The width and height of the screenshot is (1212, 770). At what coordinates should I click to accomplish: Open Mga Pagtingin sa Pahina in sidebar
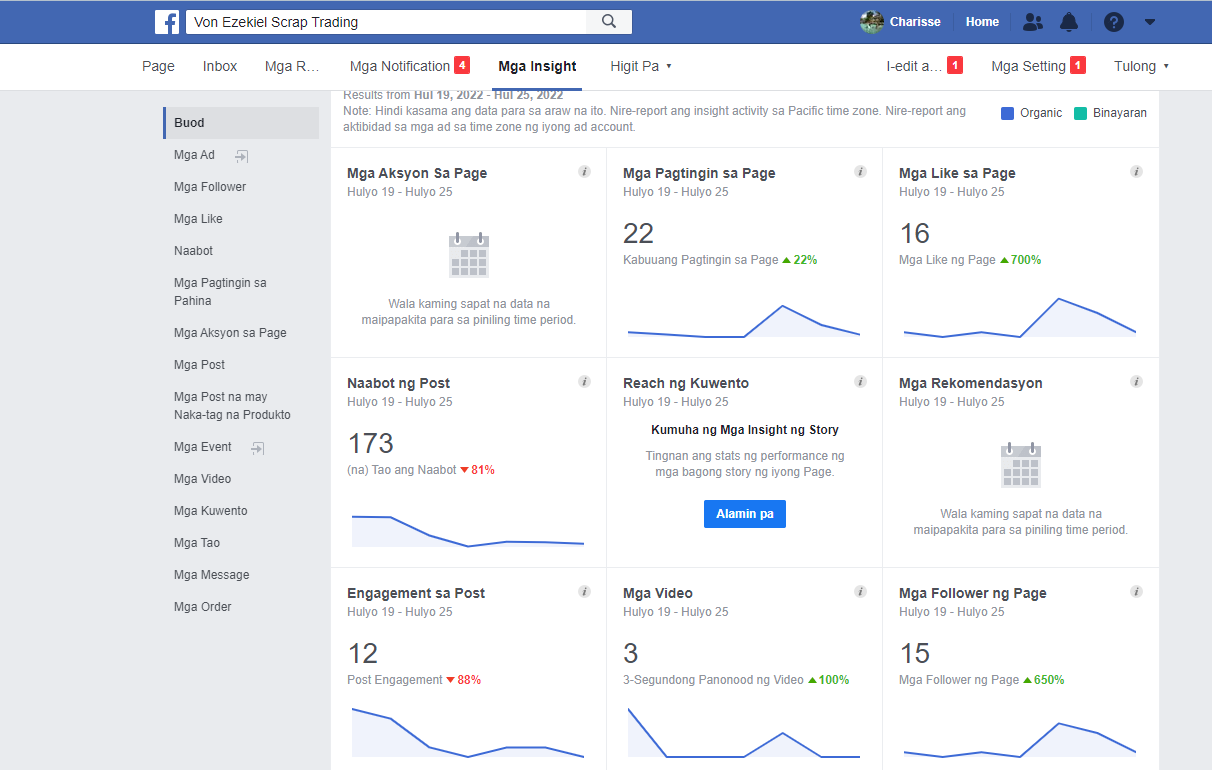(220, 292)
